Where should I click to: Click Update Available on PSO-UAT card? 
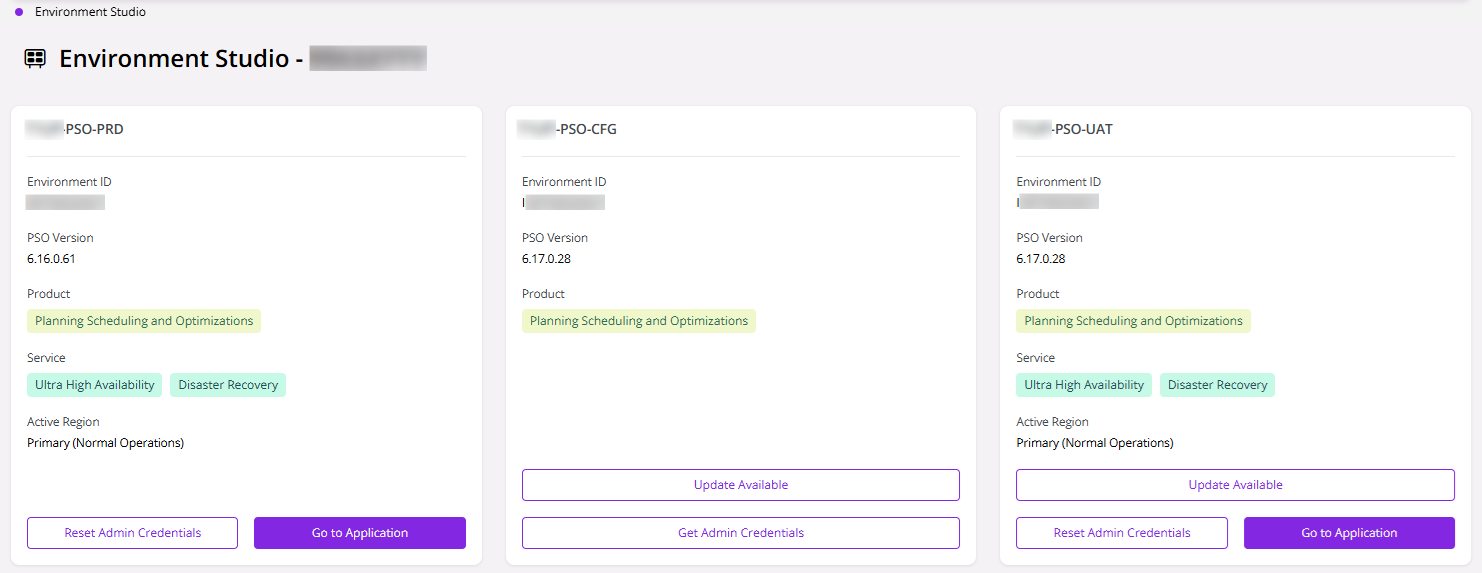[x=1235, y=485]
